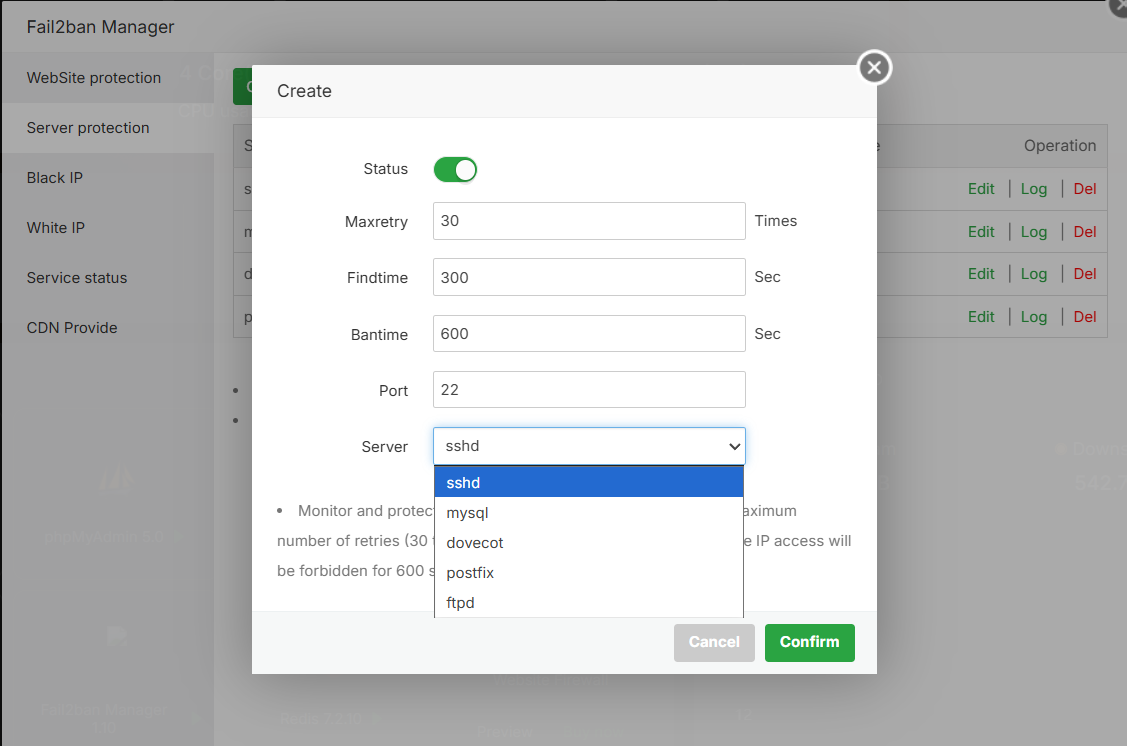
Task: Switch to Black IP tab
Action: tap(55, 178)
